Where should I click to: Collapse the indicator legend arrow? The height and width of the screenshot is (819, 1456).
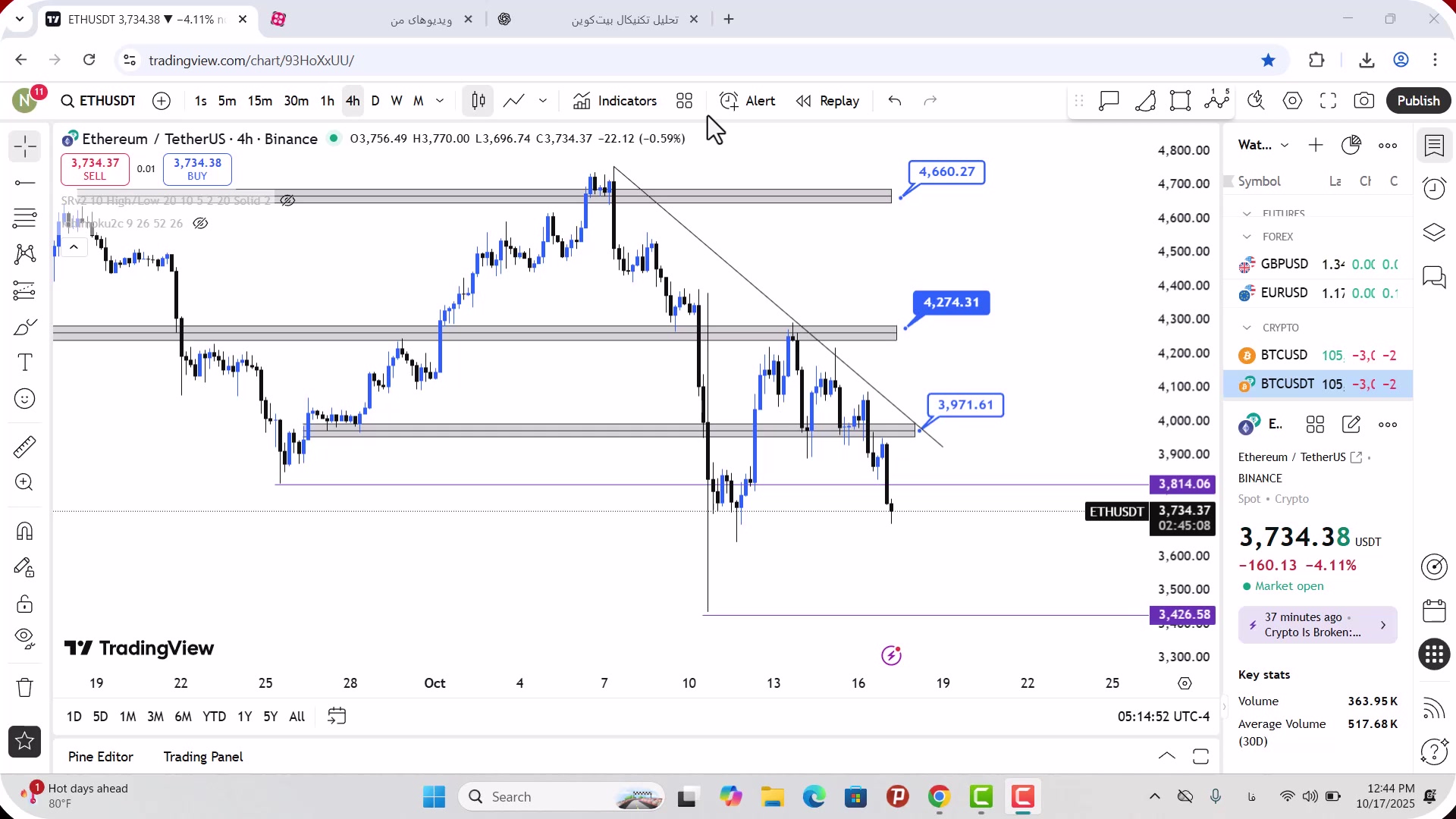coord(74,247)
